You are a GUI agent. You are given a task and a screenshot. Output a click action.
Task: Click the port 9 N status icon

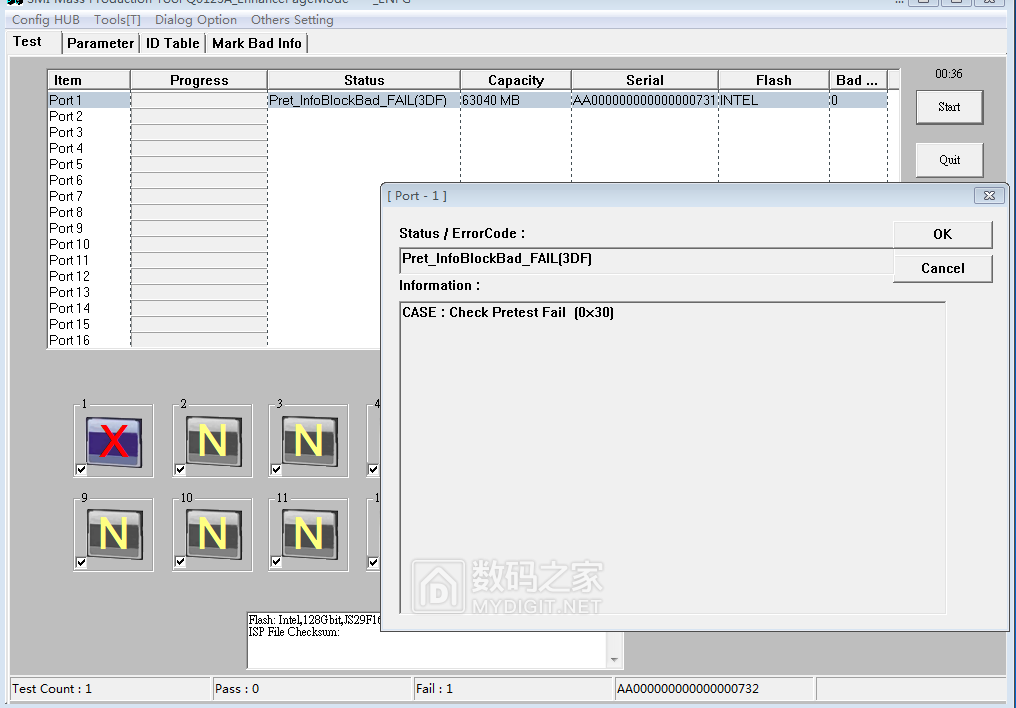(x=114, y=535)
